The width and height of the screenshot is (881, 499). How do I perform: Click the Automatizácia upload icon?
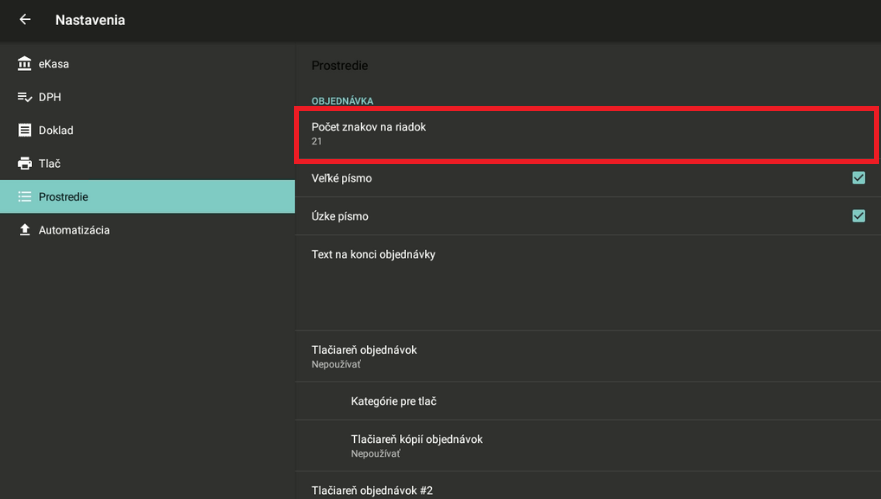pos(25,230)
